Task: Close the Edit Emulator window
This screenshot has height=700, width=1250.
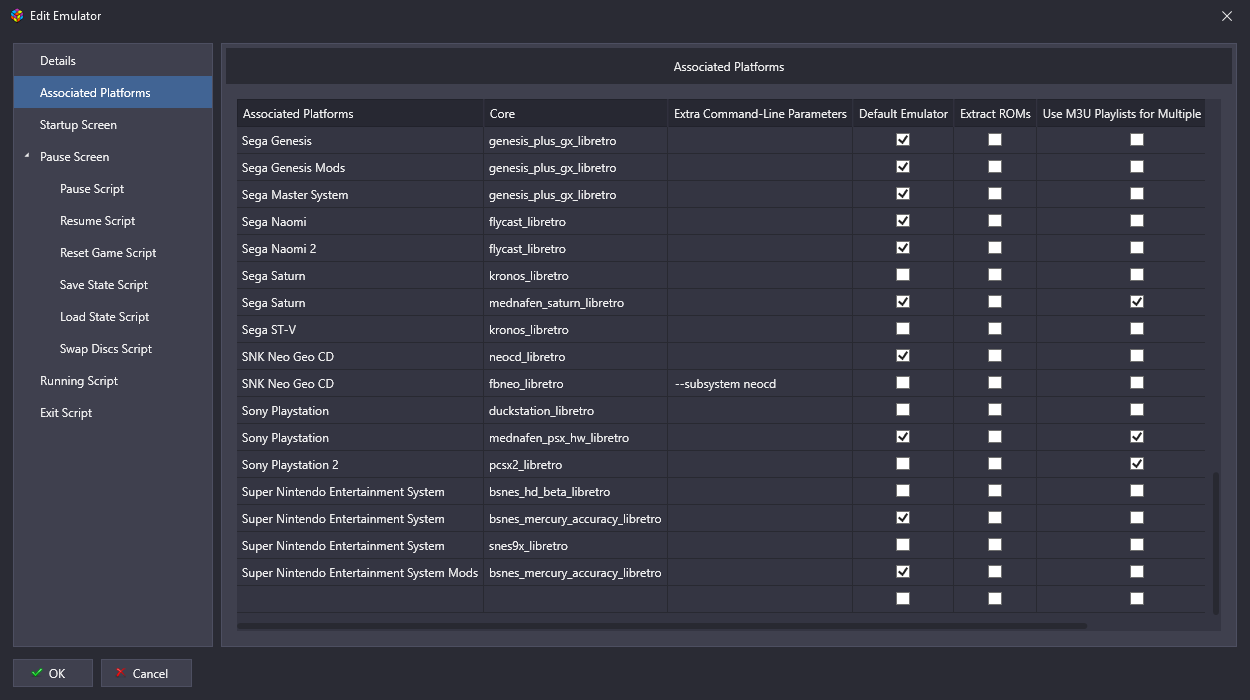Action: click(x=1227, y=16)
